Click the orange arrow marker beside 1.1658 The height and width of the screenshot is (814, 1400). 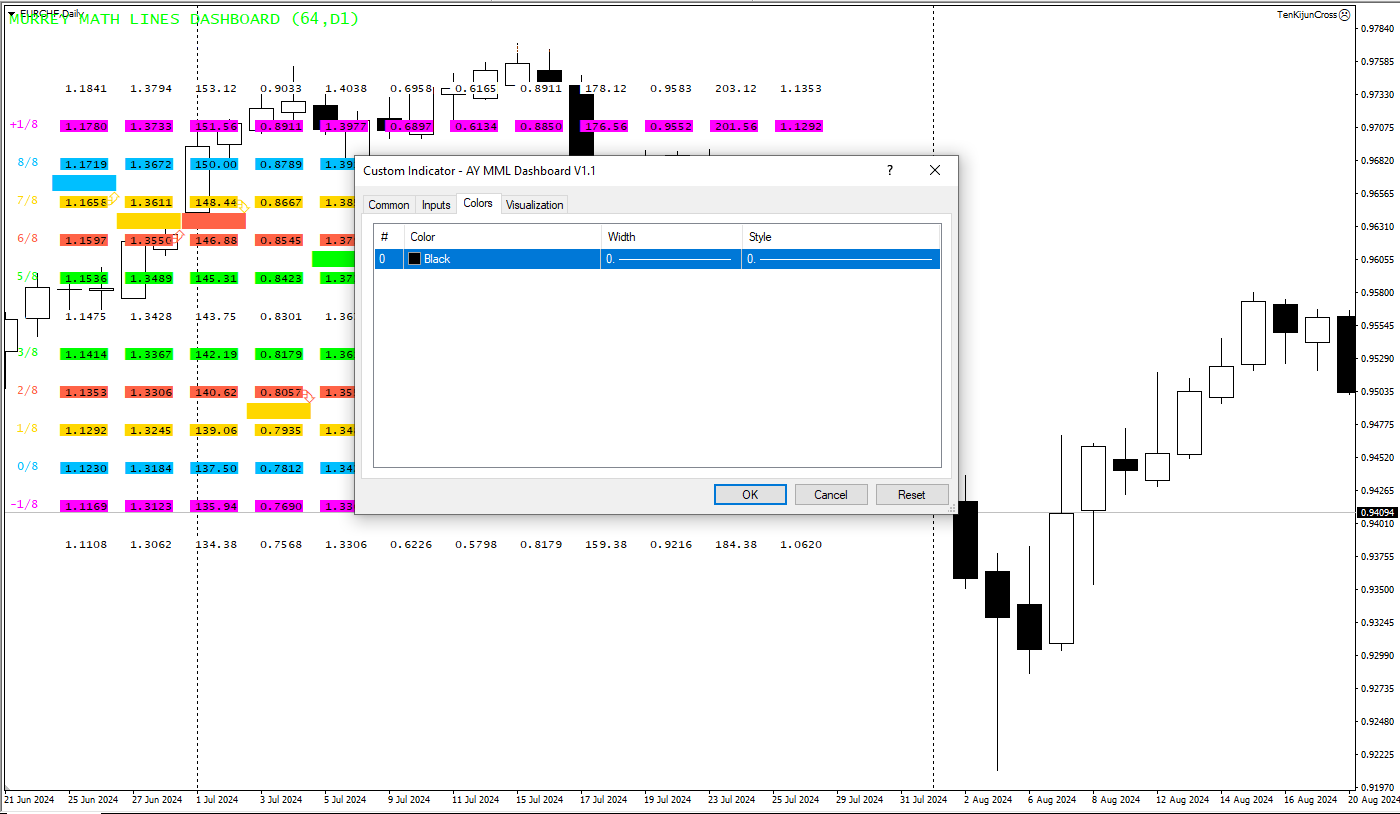(x=113, y=198)
